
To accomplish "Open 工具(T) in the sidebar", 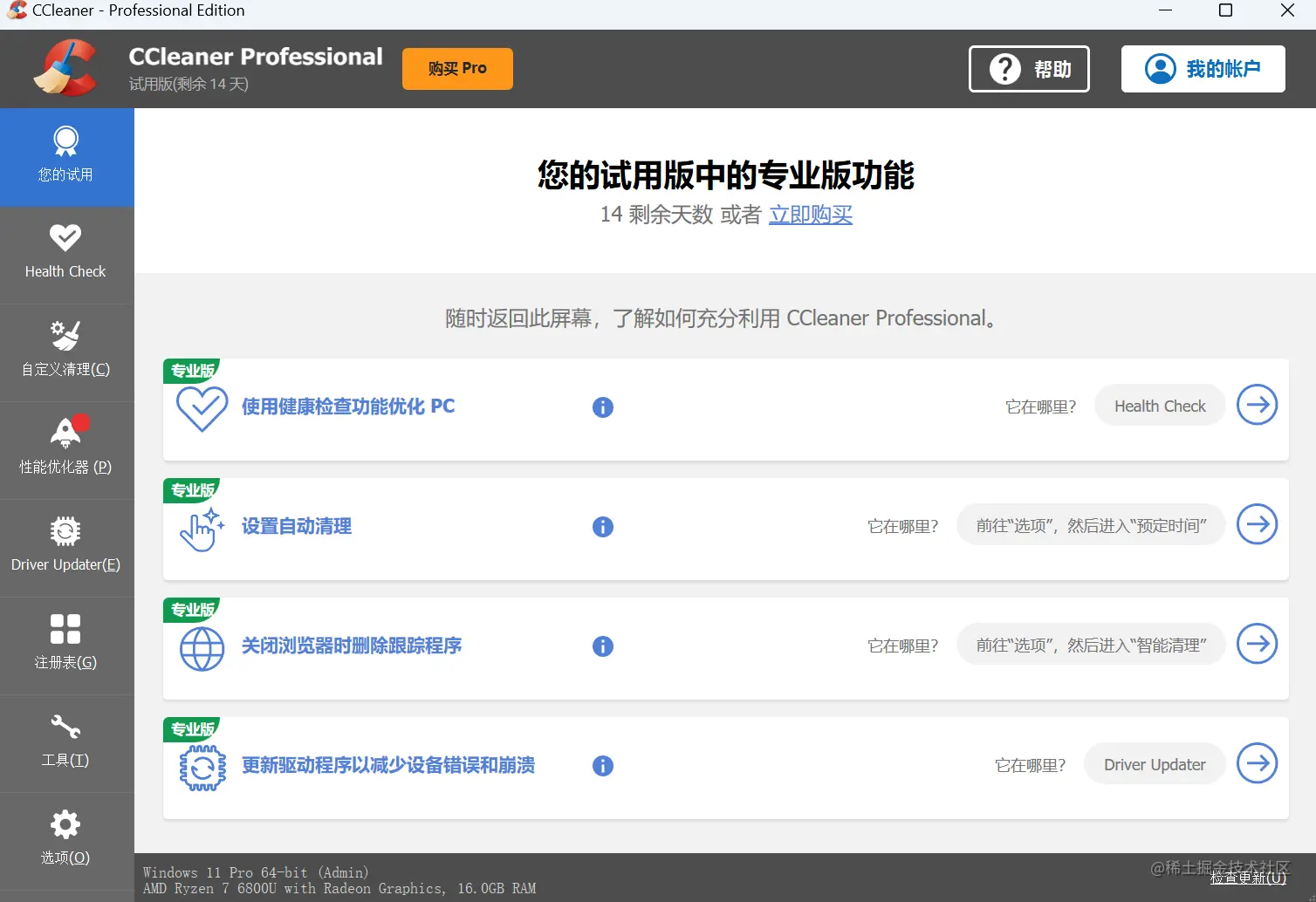I will [66, 743].
